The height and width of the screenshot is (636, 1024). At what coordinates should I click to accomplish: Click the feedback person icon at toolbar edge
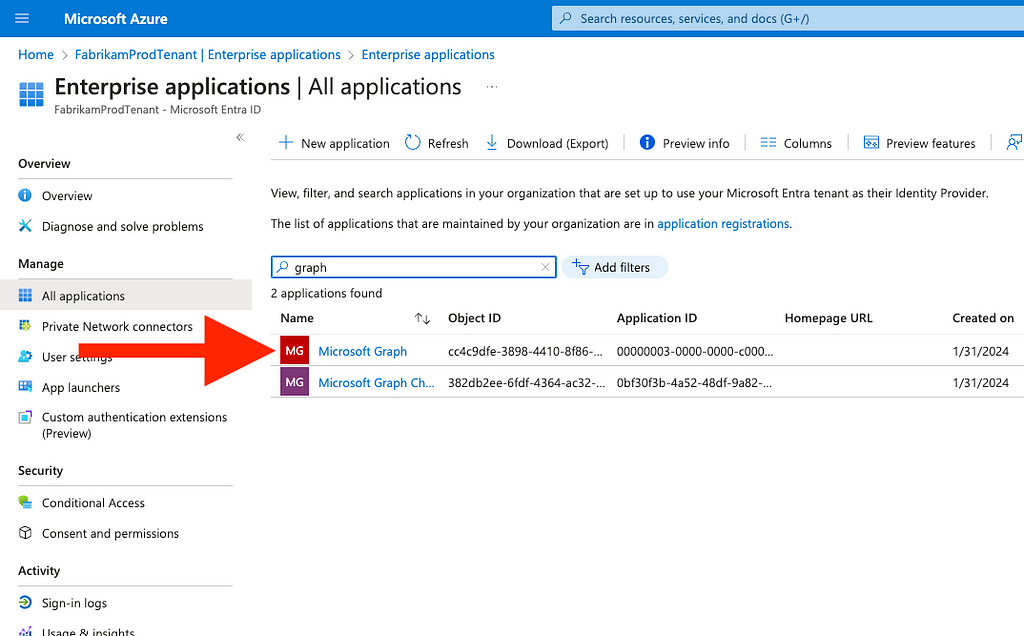1014,142
